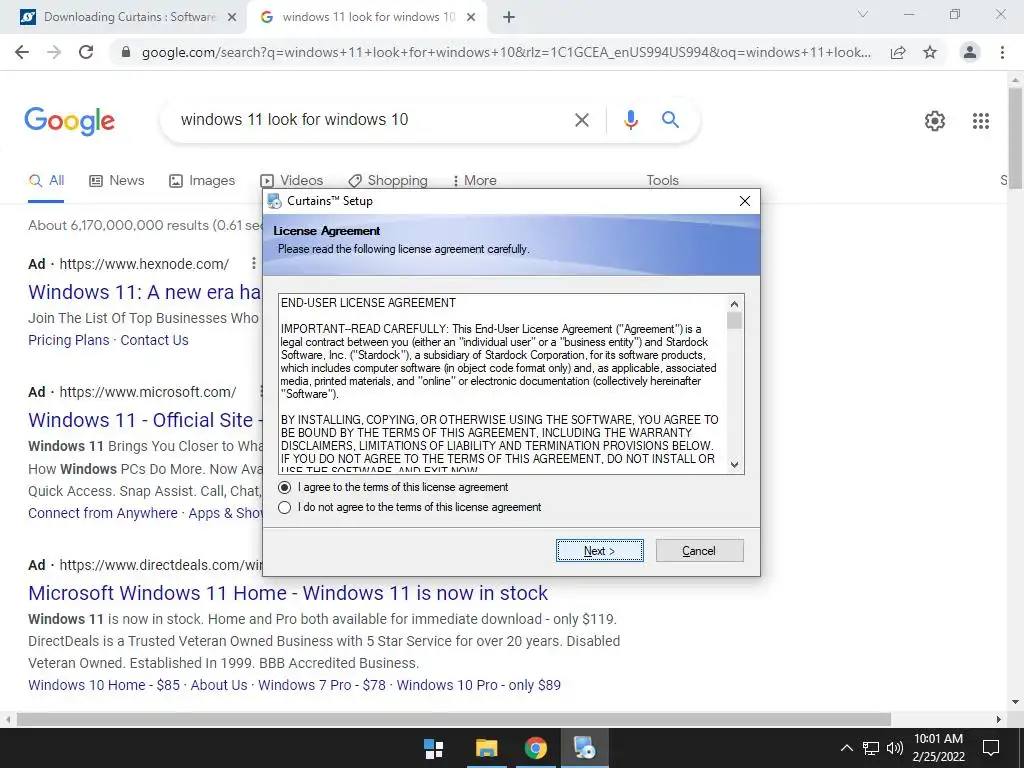The width and height of the screenshot is (1024, 768).
Task: Click the blue search magnifier icon
Action: click(x=670, y=120)
